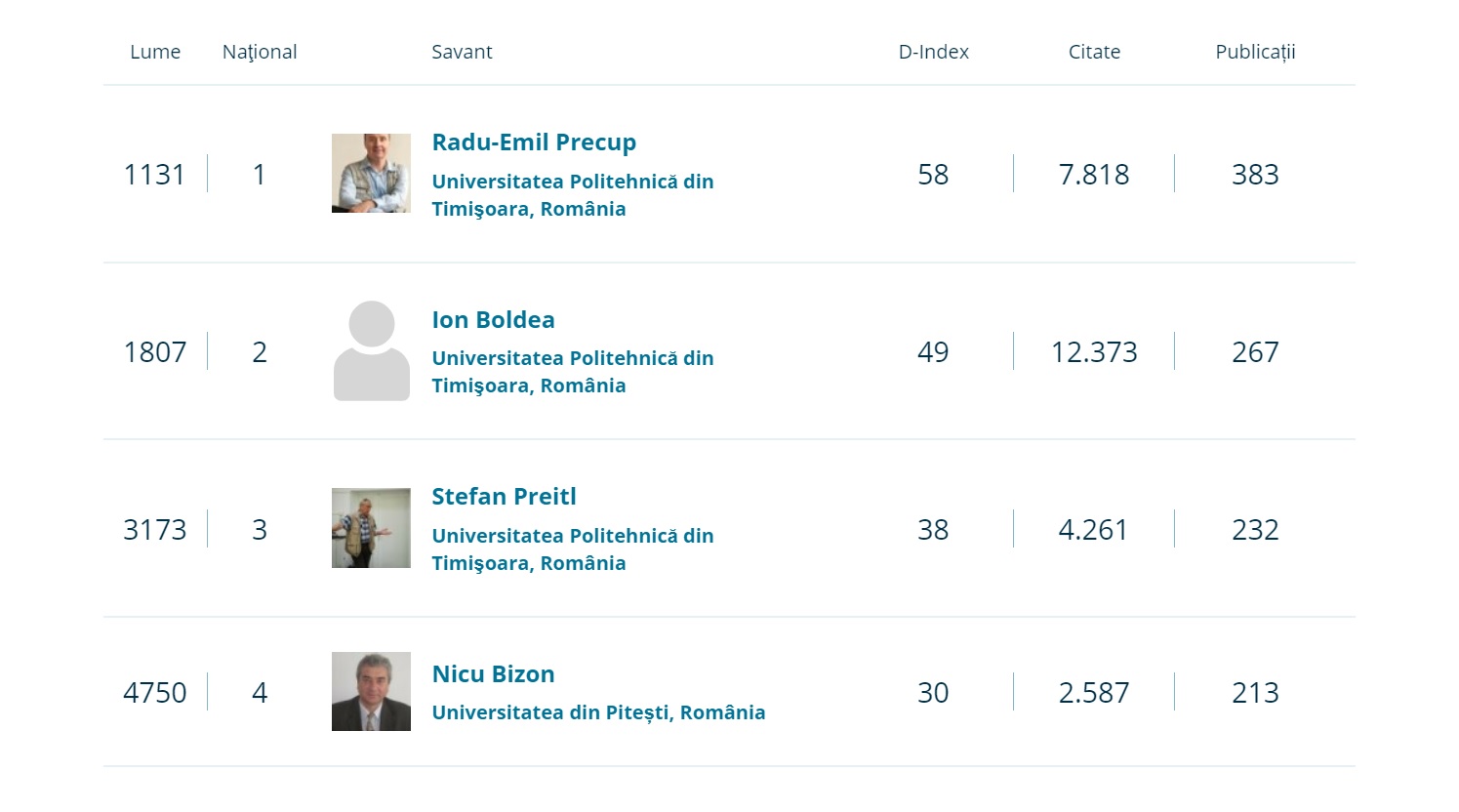
Task: Open the Universitatea din Pitești link
Action: pyautogui.click(x=598, y=712)
